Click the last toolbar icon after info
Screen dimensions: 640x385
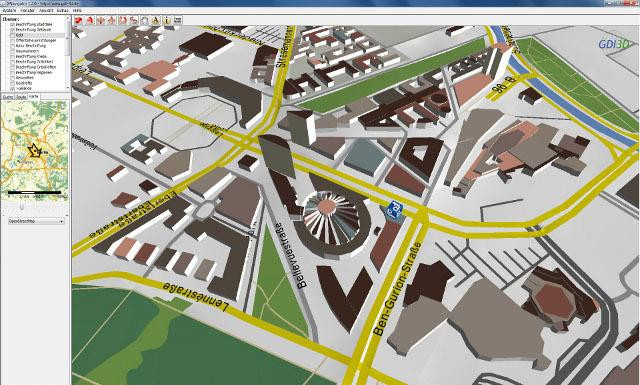pos(178,20)
